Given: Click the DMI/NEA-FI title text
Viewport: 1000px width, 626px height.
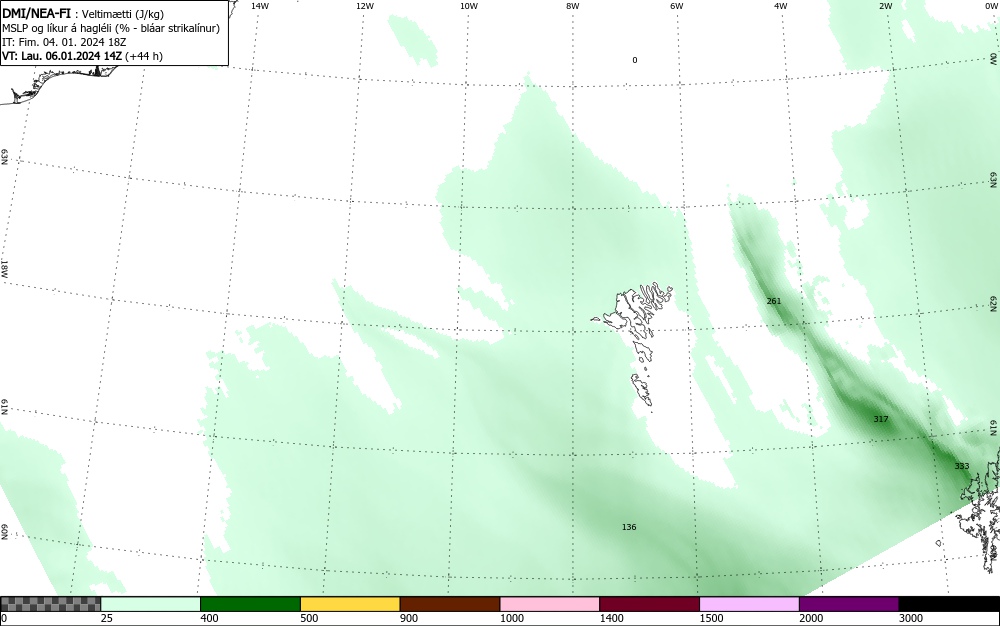Looking at the screenshot, I should (x=36, y=14).
